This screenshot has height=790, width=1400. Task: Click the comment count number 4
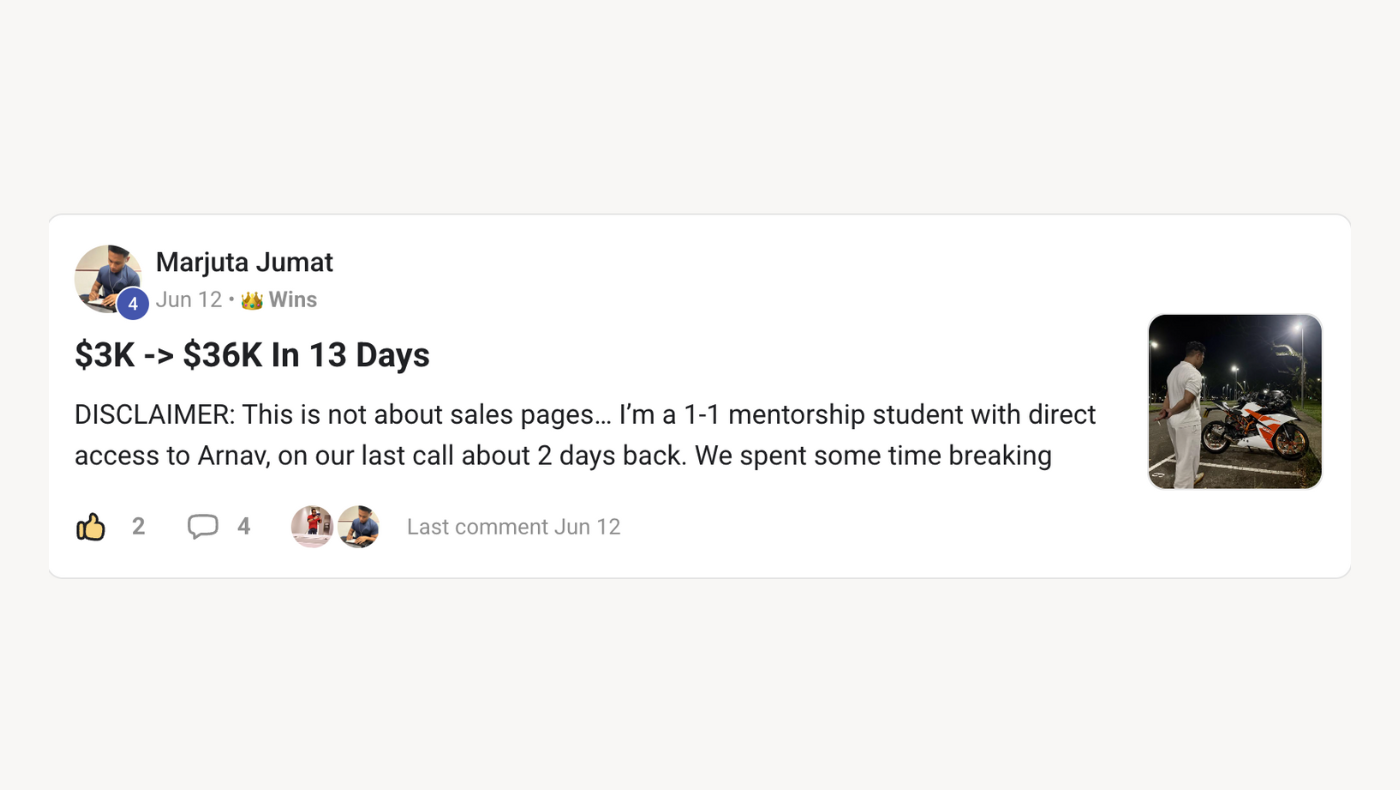[244, 527]
